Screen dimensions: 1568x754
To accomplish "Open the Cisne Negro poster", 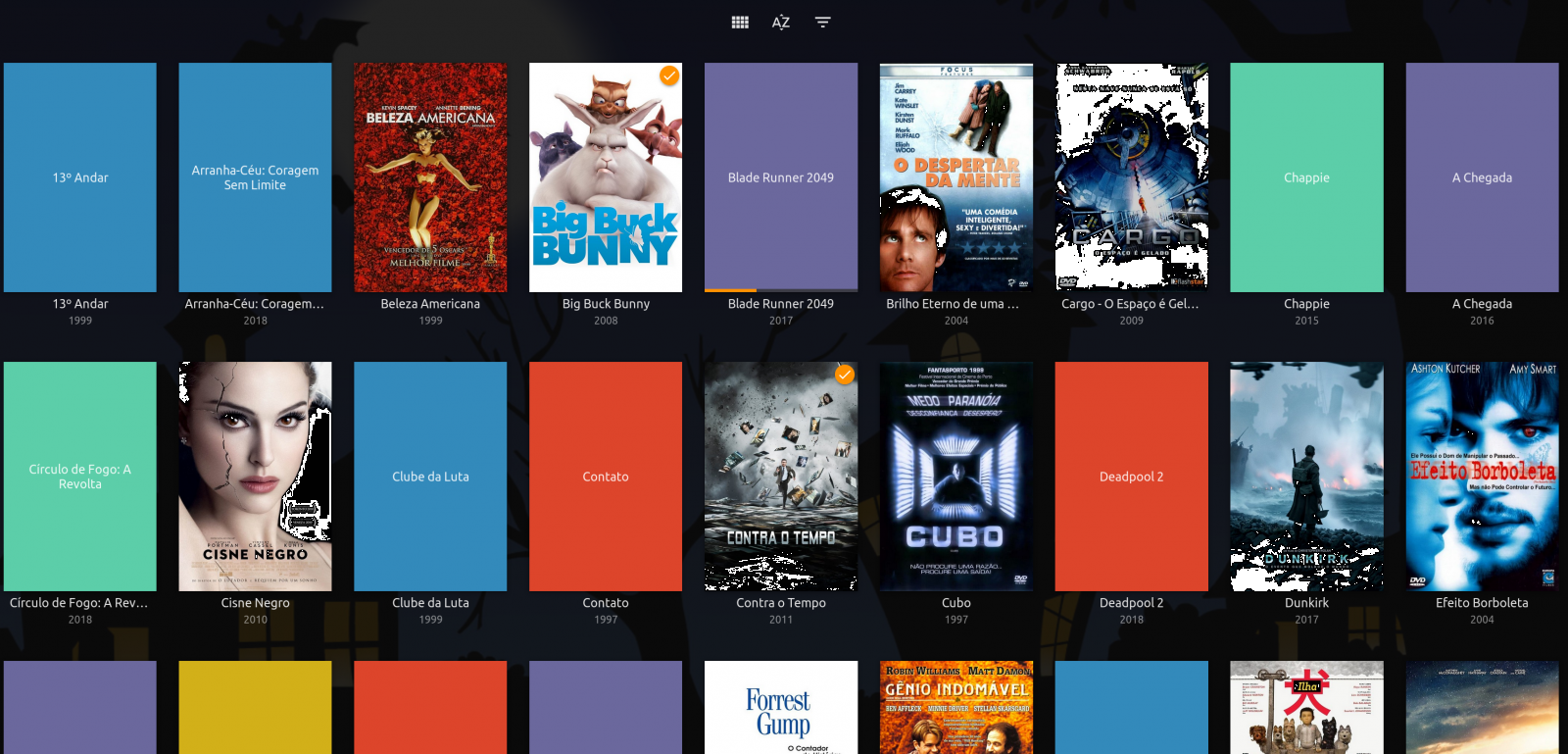I will click(x=255, y=477).
